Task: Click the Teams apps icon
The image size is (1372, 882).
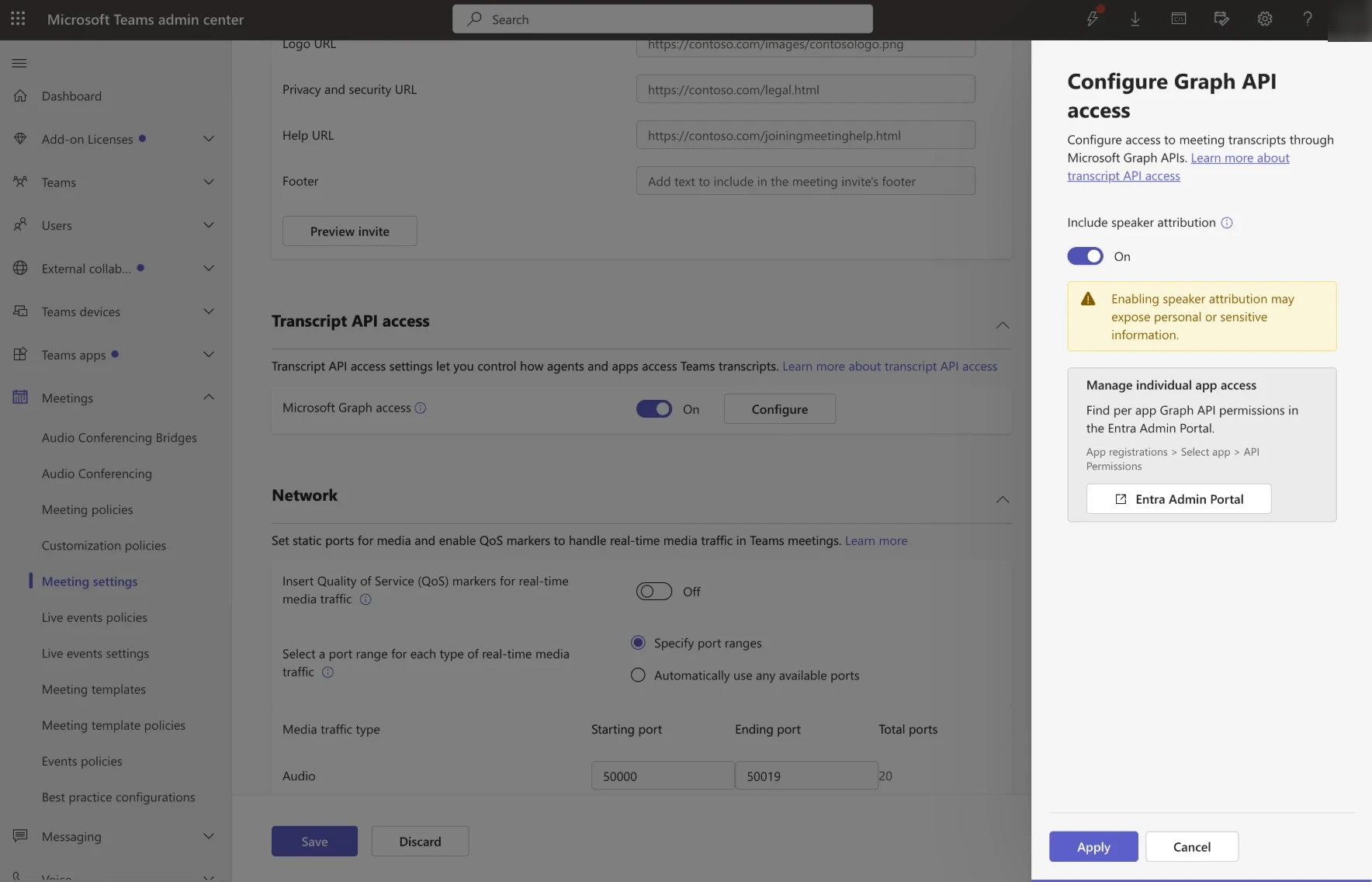Action: click(x=20, y=354)
